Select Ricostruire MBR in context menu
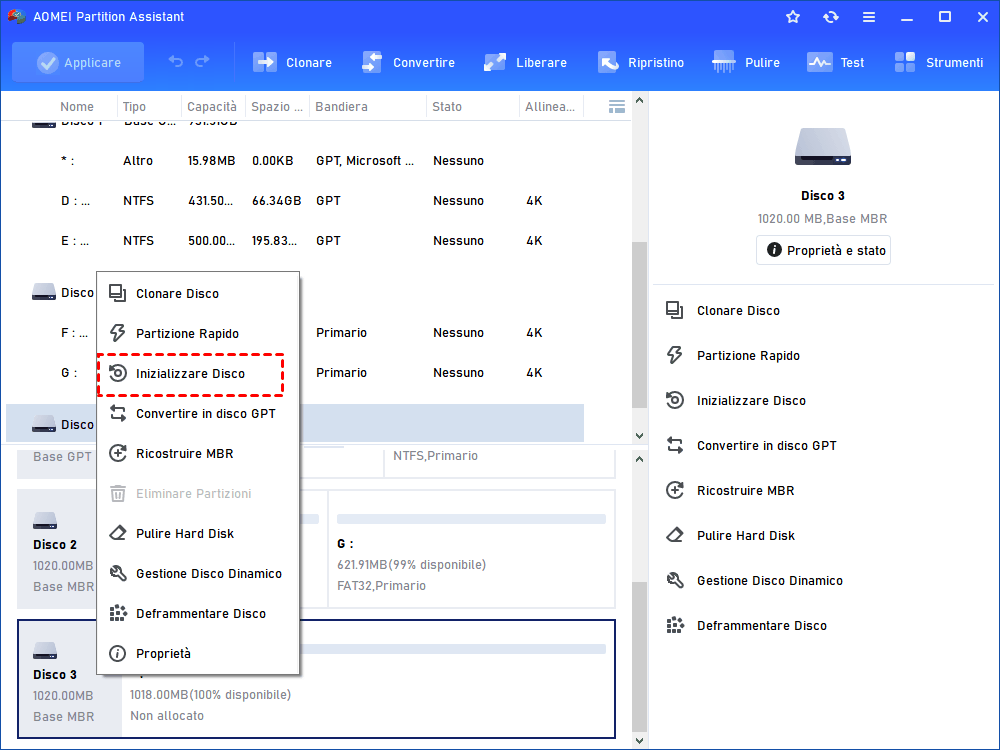Viewport: 1000px width, 750px height. click(x=198, y=453)
